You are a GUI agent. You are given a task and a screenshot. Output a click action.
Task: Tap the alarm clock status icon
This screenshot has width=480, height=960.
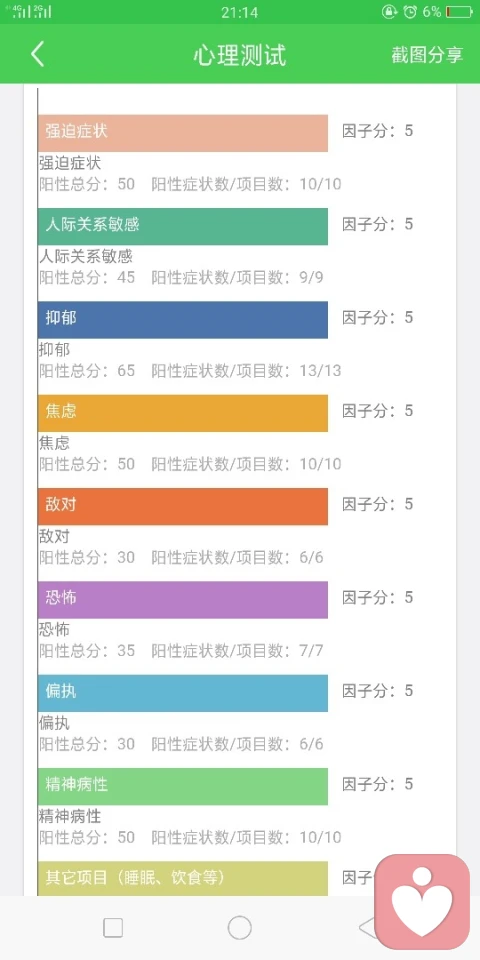(x=411, y=12)
